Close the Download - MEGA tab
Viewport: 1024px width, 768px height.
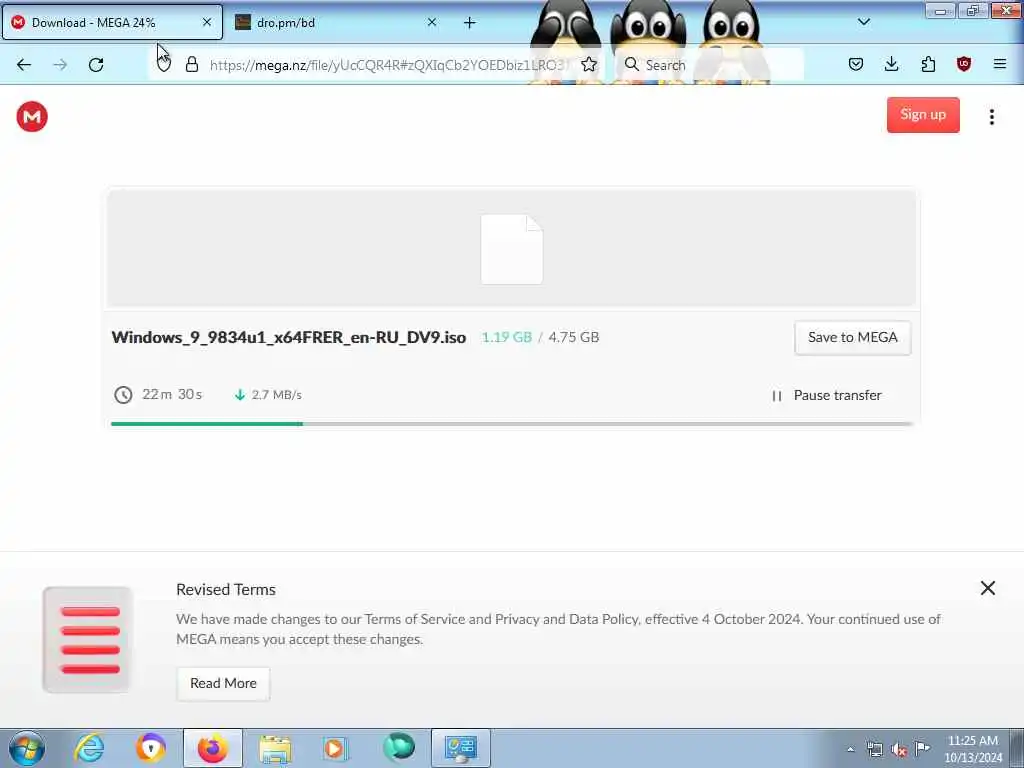pos(207,22)
